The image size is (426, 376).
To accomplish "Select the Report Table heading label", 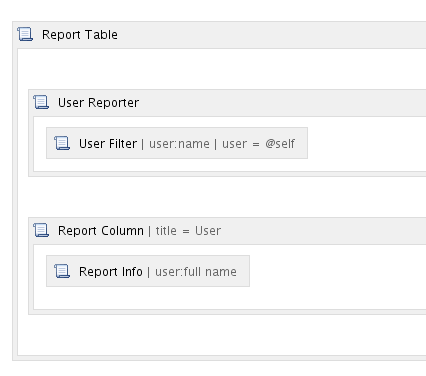I will [80, 35].
